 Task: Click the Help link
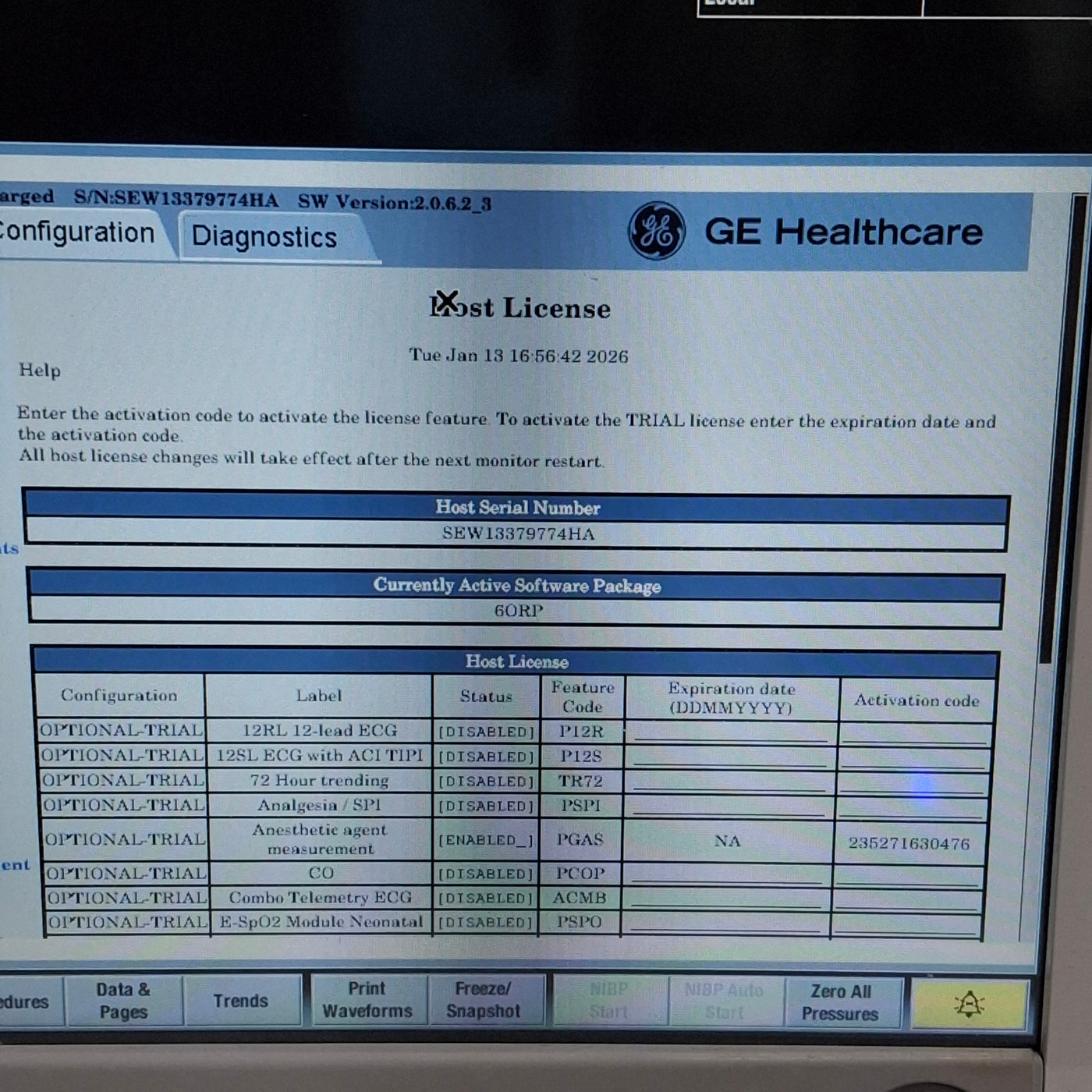pos(39,372)
